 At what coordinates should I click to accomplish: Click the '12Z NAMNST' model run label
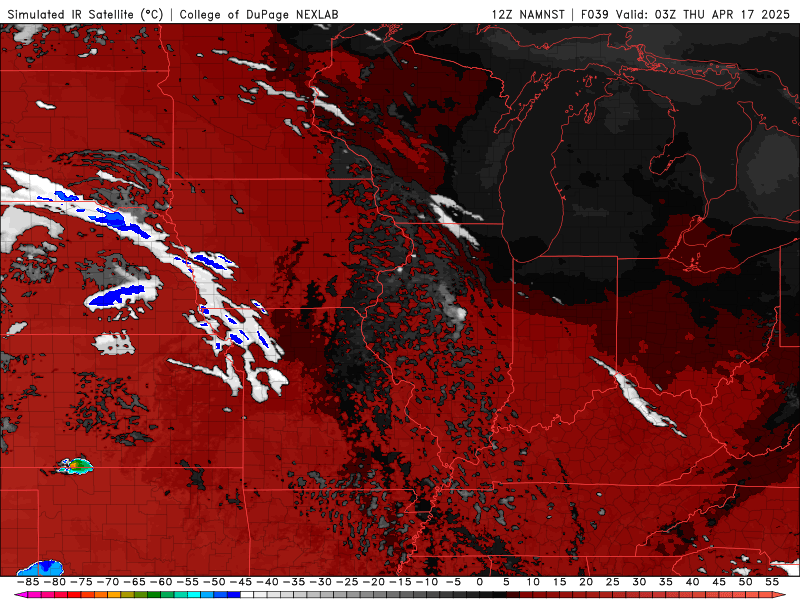point(528,14)
